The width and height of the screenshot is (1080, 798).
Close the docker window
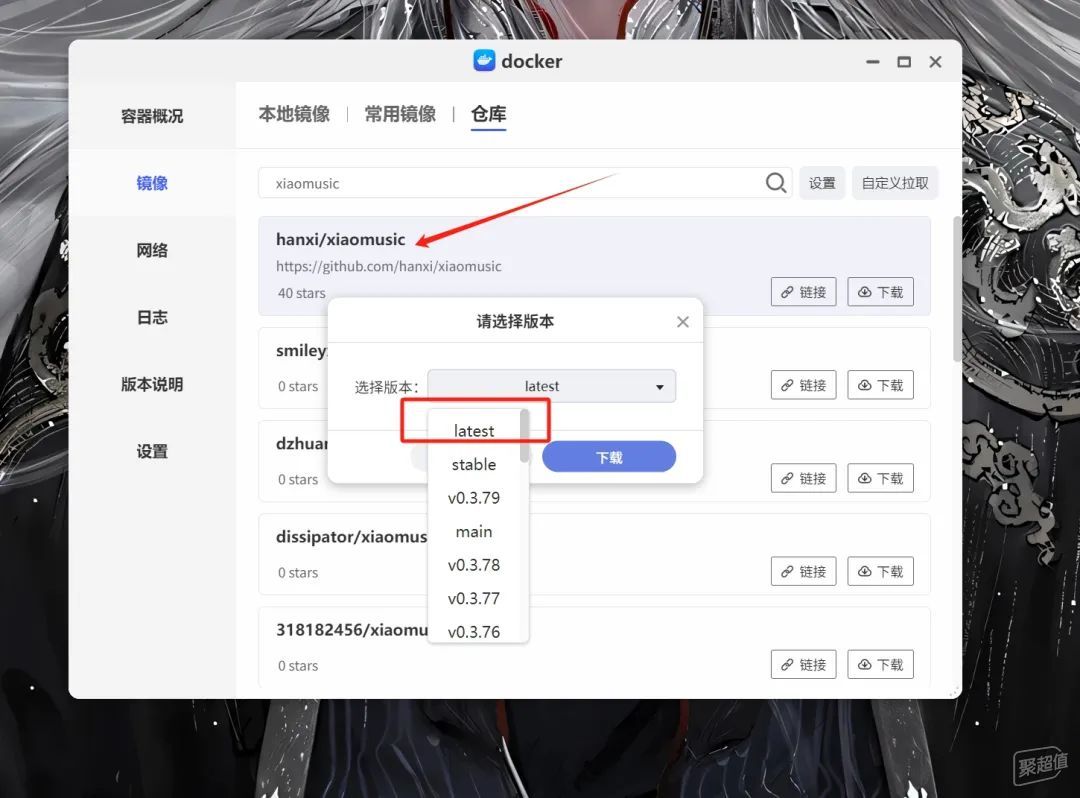[935, 62]
